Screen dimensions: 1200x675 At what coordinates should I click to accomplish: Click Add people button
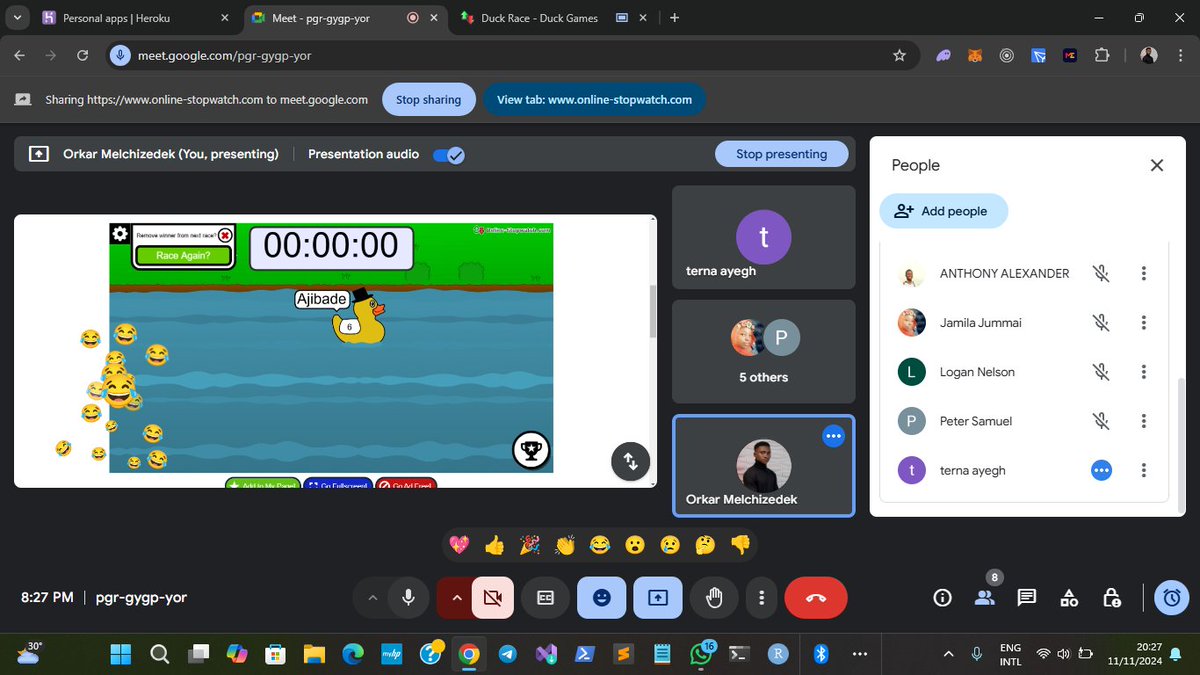tap(944, 211)
